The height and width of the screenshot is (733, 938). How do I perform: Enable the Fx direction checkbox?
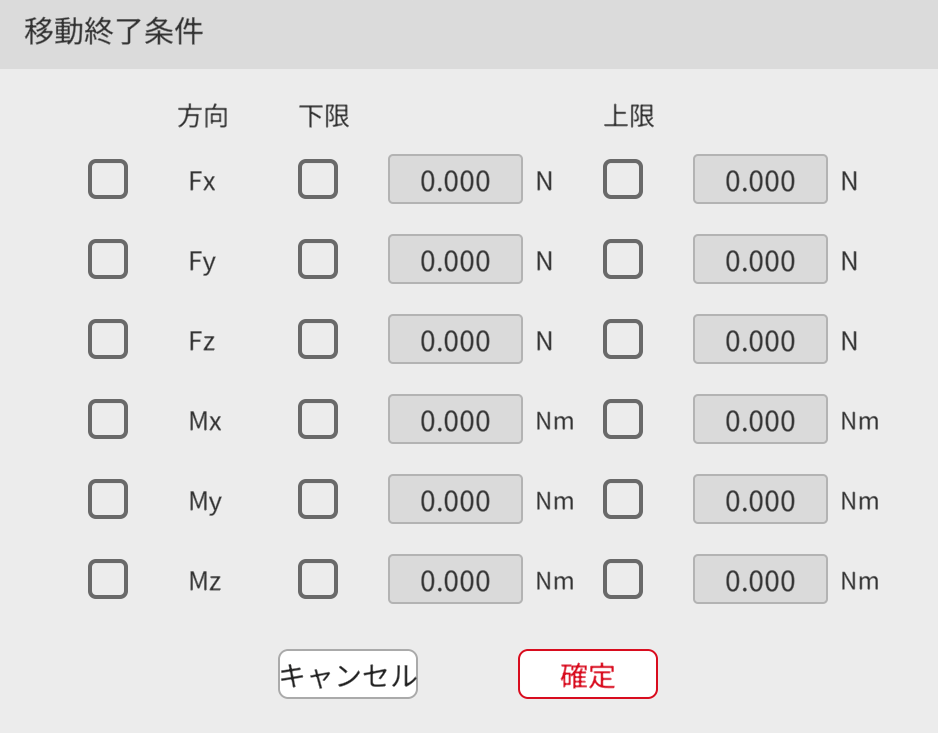pos(108,180)
